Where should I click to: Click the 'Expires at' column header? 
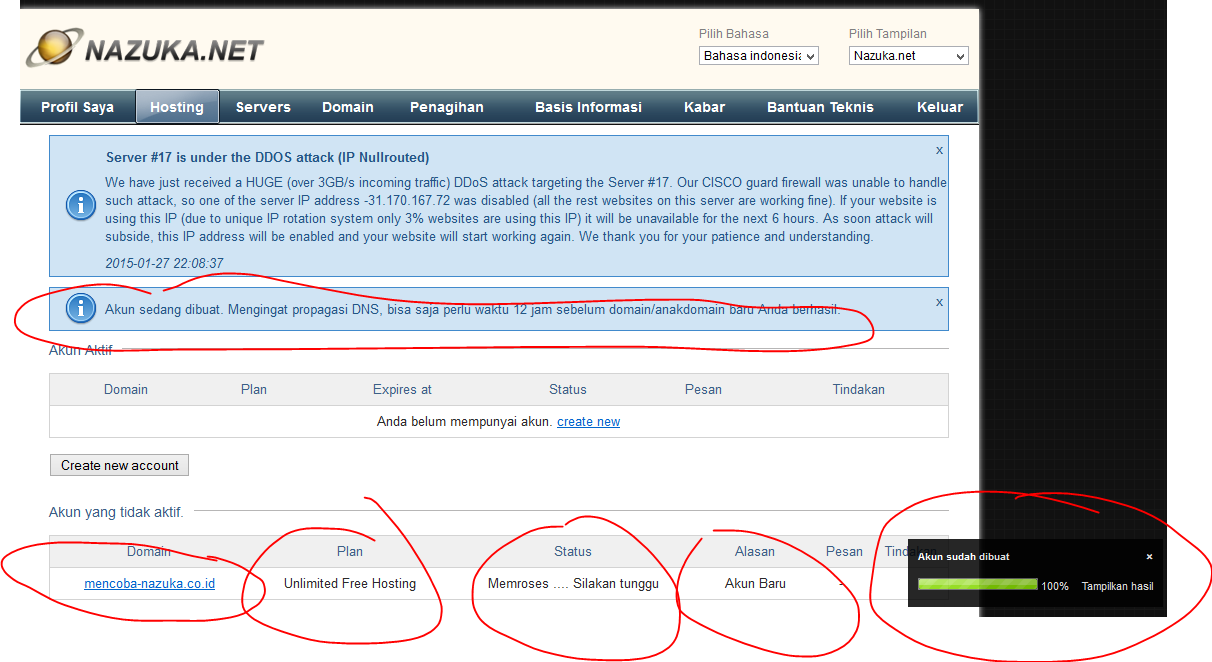(x=402, y=389)
